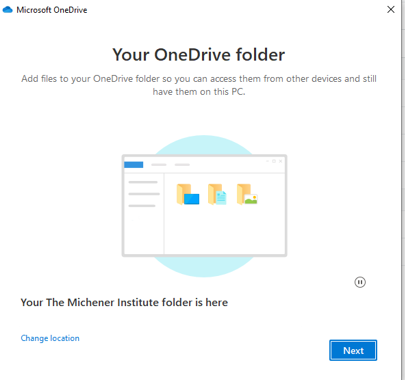The image size is (405, 380).
Task: Click the Next button
Action: [x=353, y=350]
